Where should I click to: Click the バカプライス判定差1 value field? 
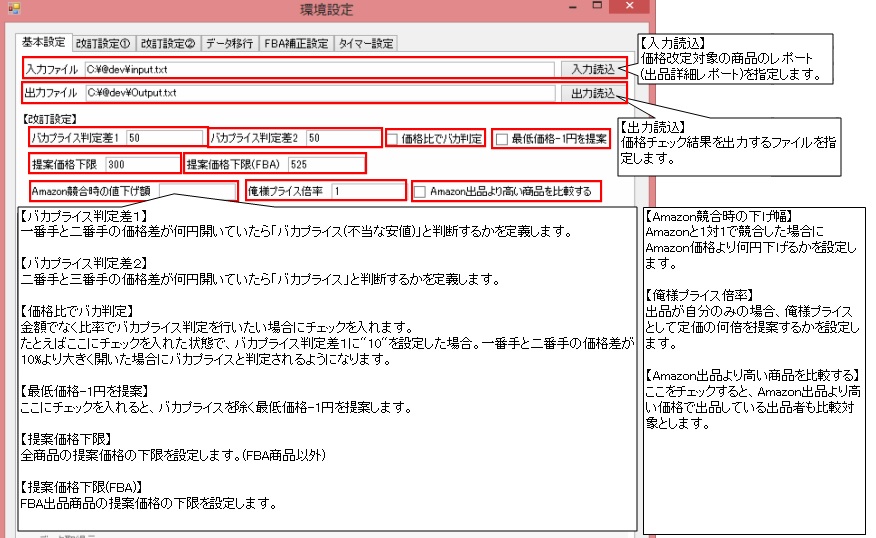point(164,137)
